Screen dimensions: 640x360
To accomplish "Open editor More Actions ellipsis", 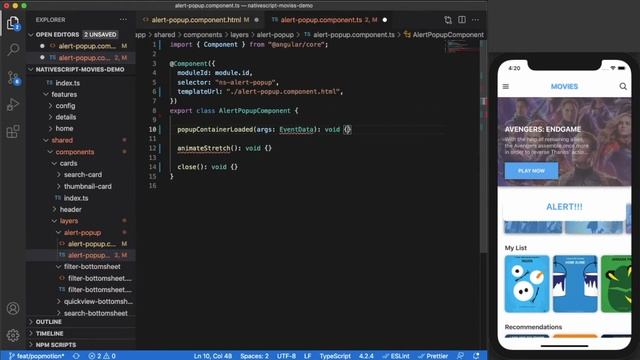I will (x=476, y=20).
